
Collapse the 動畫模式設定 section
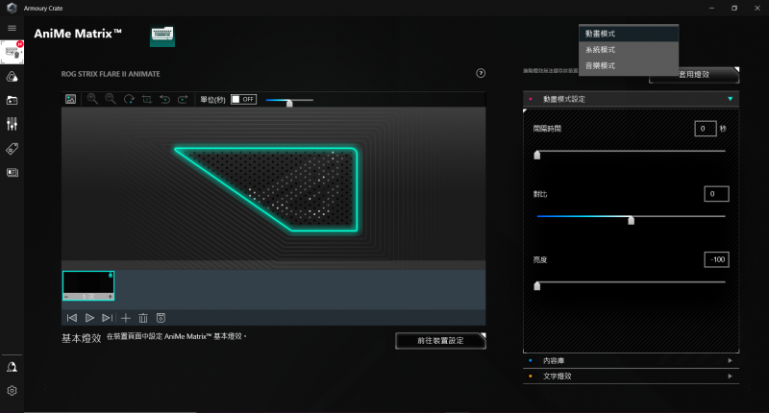tap(631, 99)
